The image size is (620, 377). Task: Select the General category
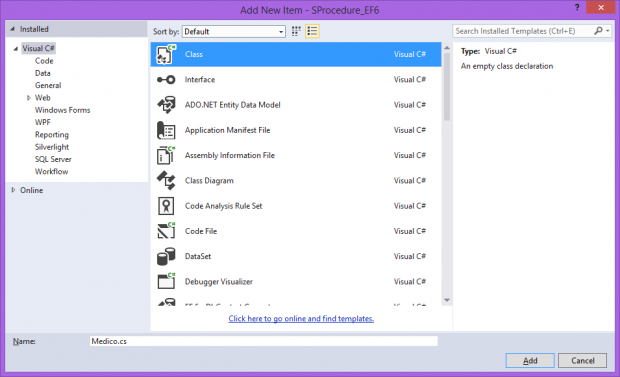click(48, 85)
